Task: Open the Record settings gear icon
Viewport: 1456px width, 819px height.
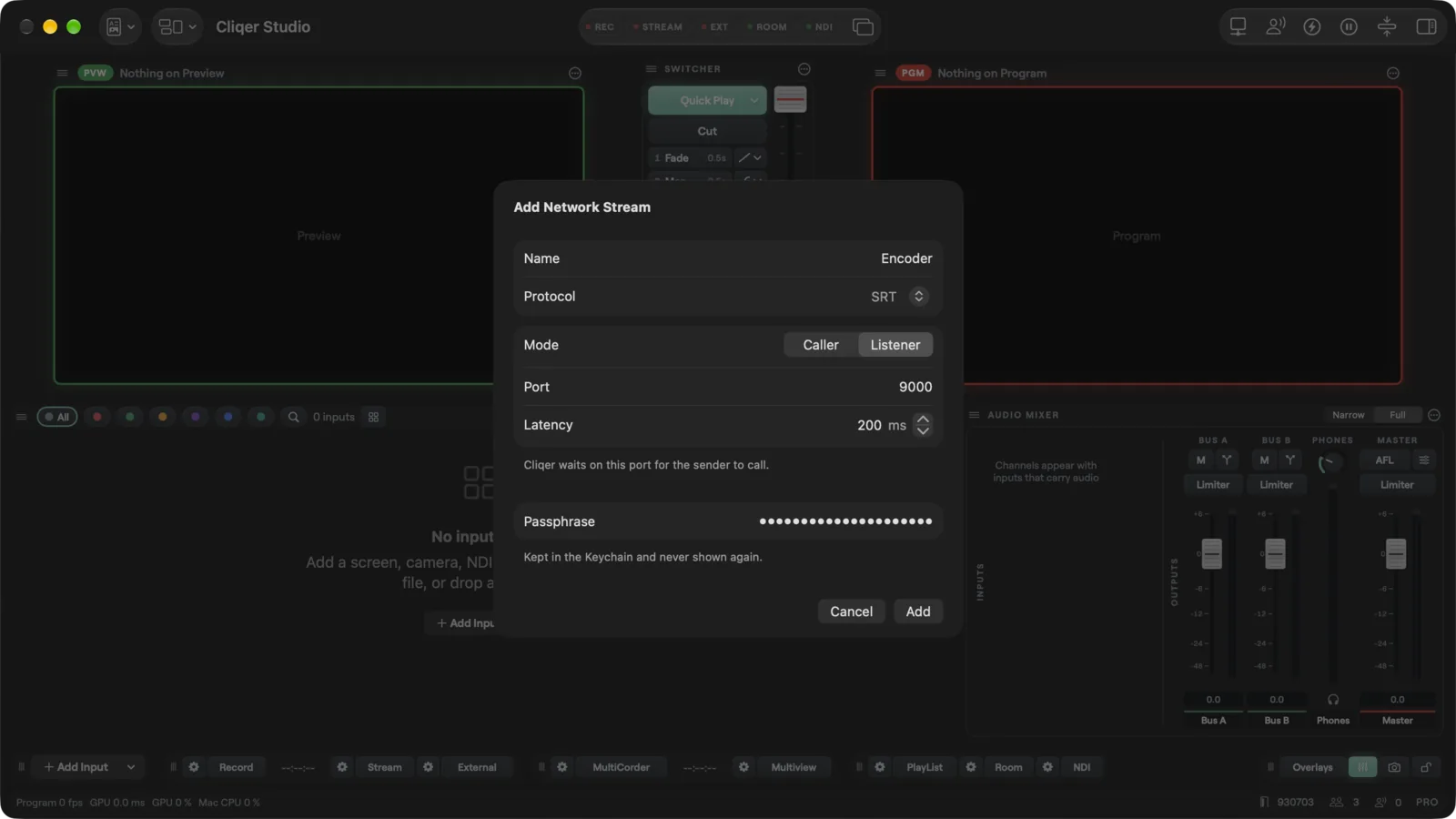Action: [x=194, y=767]
